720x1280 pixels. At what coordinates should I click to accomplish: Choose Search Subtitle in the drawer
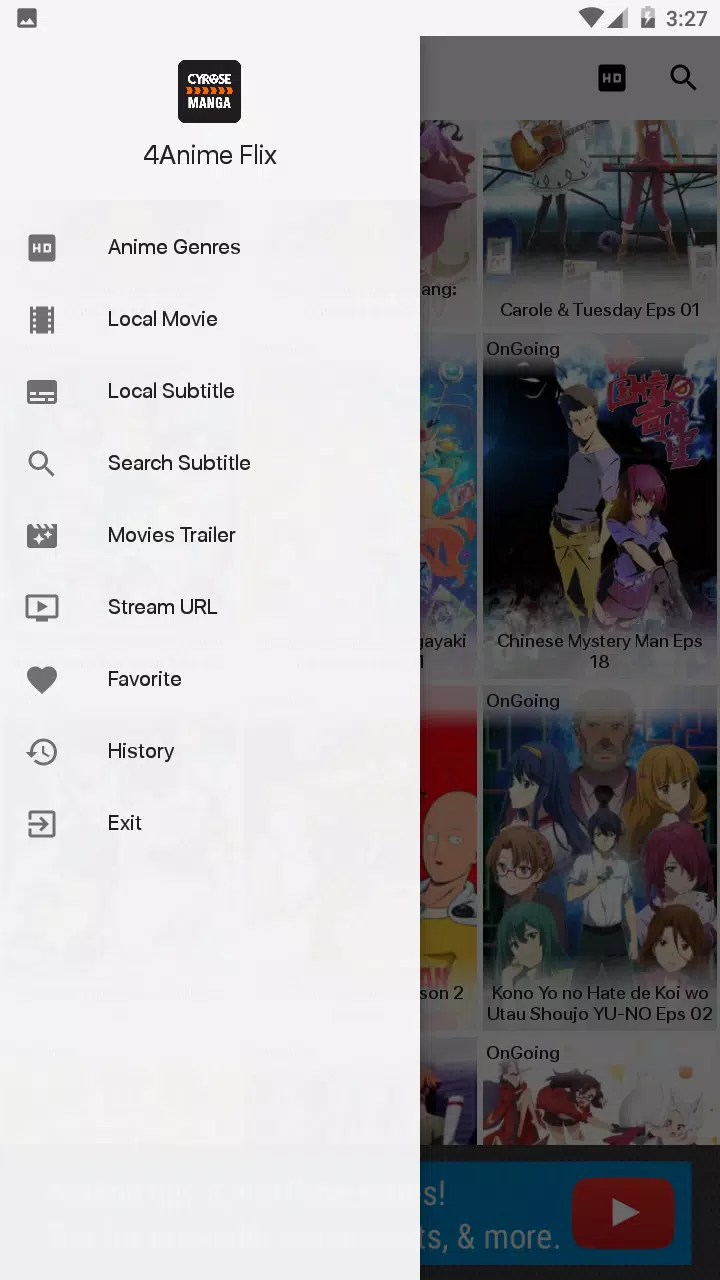(x=210, y=463)
